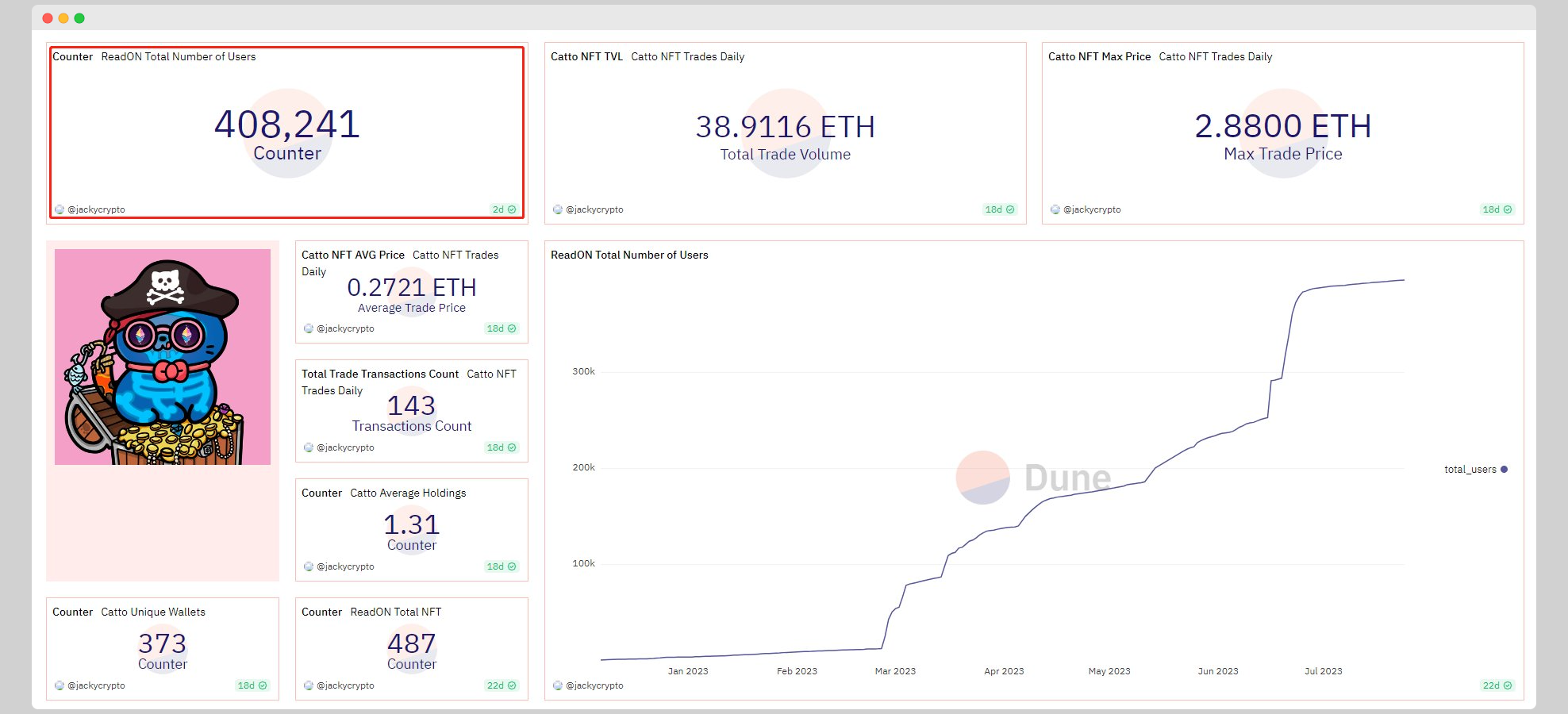Click @jackycrypto avatar under the users line chart
The width and height of the screenshot is (1568, 714).
click(558, 685)
